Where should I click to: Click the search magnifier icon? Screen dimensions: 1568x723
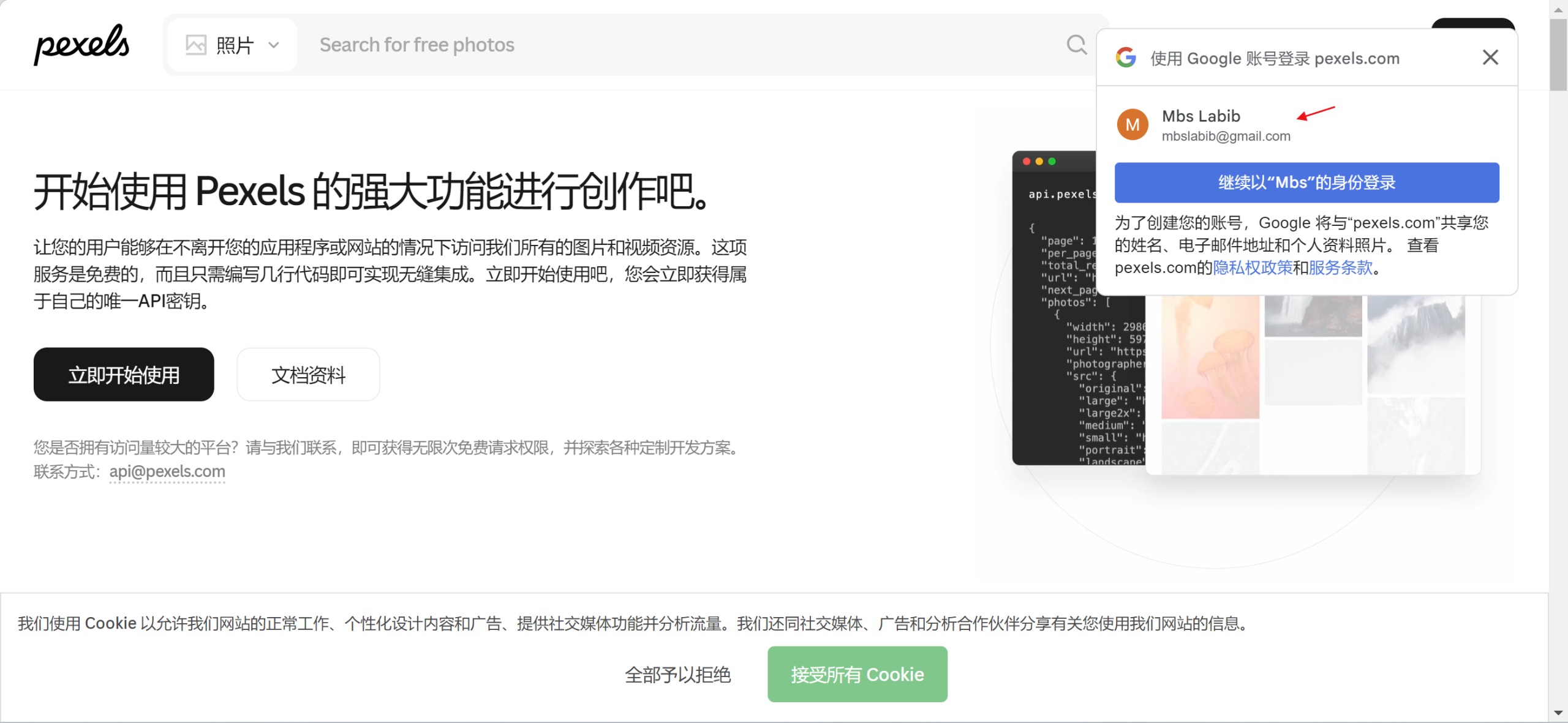(x=1076, y=44)
